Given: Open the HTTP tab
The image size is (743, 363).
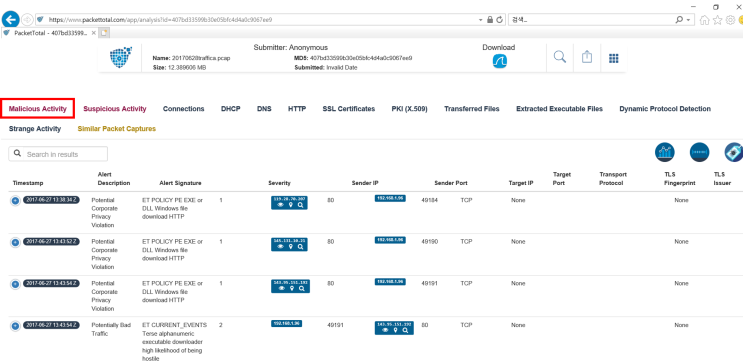Looking at the screenshot, I should (x=297, y=109).
